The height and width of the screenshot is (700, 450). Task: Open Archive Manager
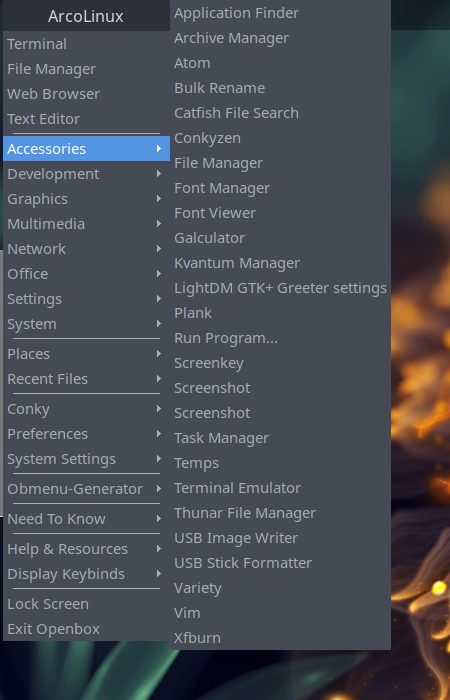point(280,38)
